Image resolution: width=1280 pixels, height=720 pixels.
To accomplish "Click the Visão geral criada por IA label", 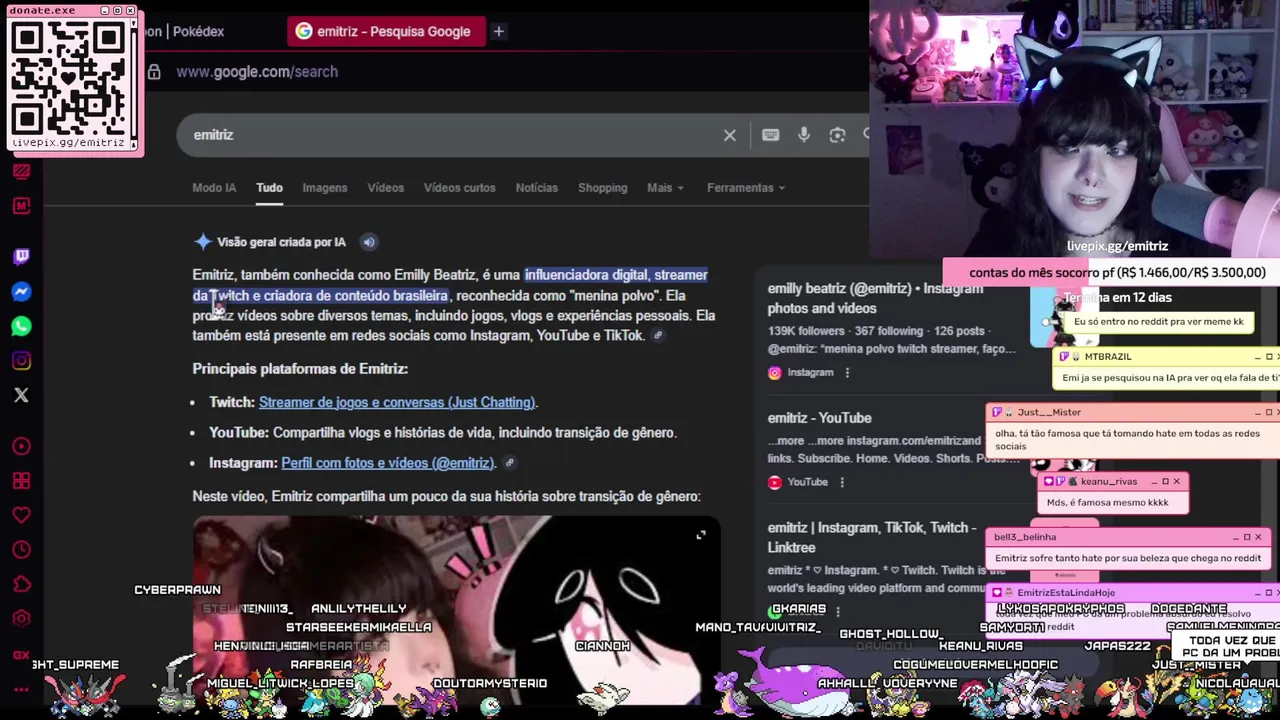I will click(281, 242).
